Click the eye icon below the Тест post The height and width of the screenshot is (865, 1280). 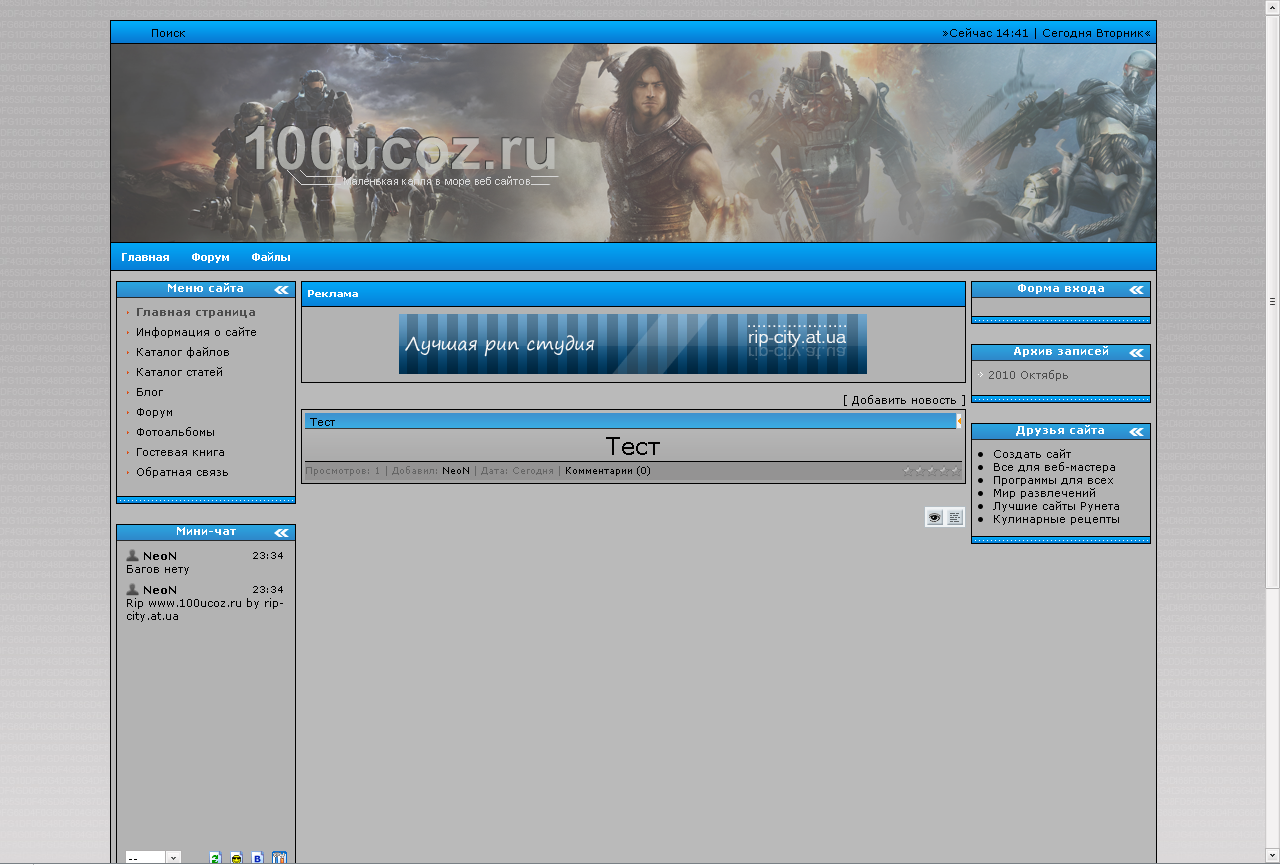[934, 517]
